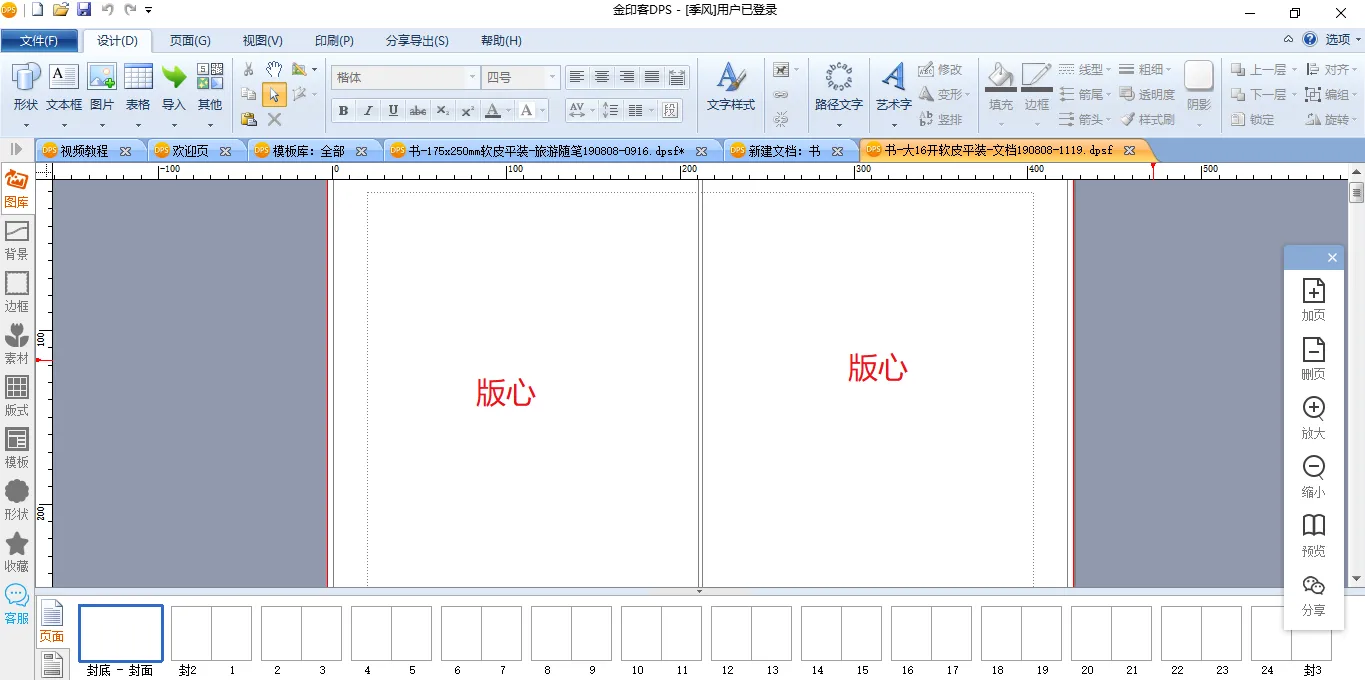The image size is (1365, 680).
Task: Open the 楷体 font dropdown
Action: point(473,77)
